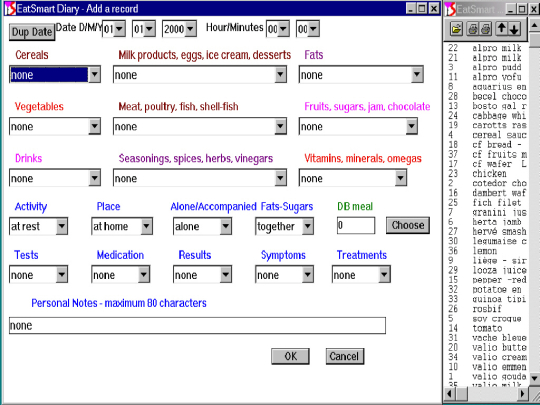Viewport: 540px width, 405px height.
Task: Select the valio gouda list row
Action: click(x=486, y=376)
